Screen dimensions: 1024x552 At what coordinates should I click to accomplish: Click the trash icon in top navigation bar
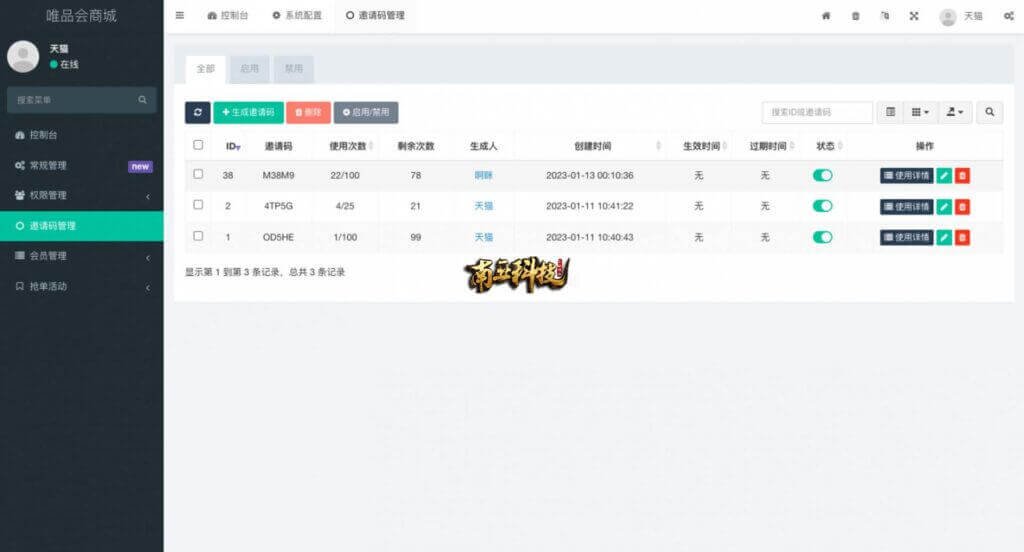pyautogui.click(x=855, y=16)
